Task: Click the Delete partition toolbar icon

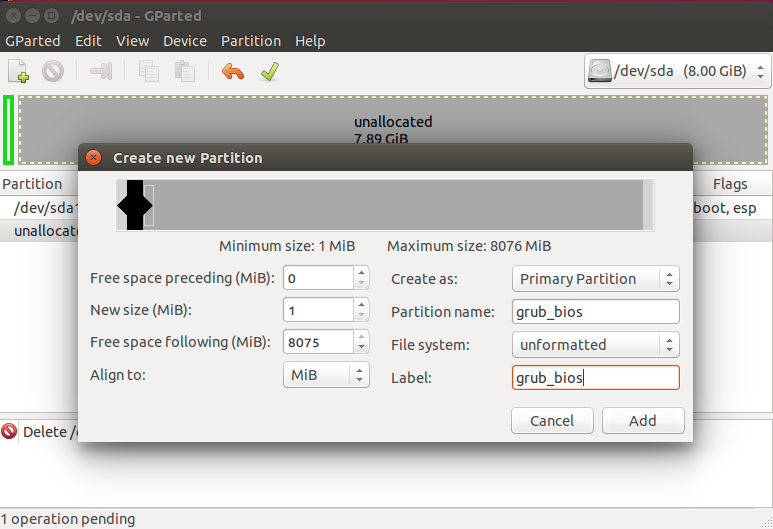Action: (x=53, y=71)
